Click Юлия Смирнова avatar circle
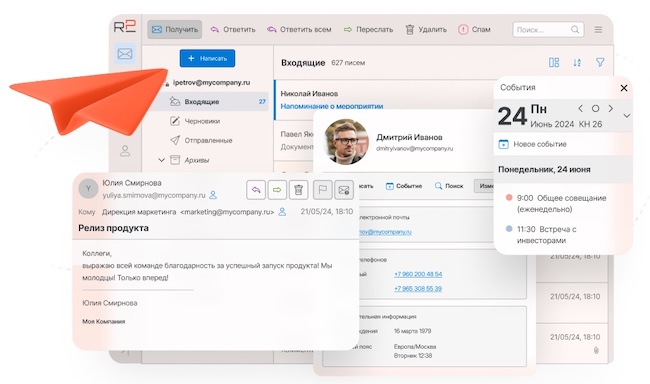 pyautogui.click(x=88, y=189)
